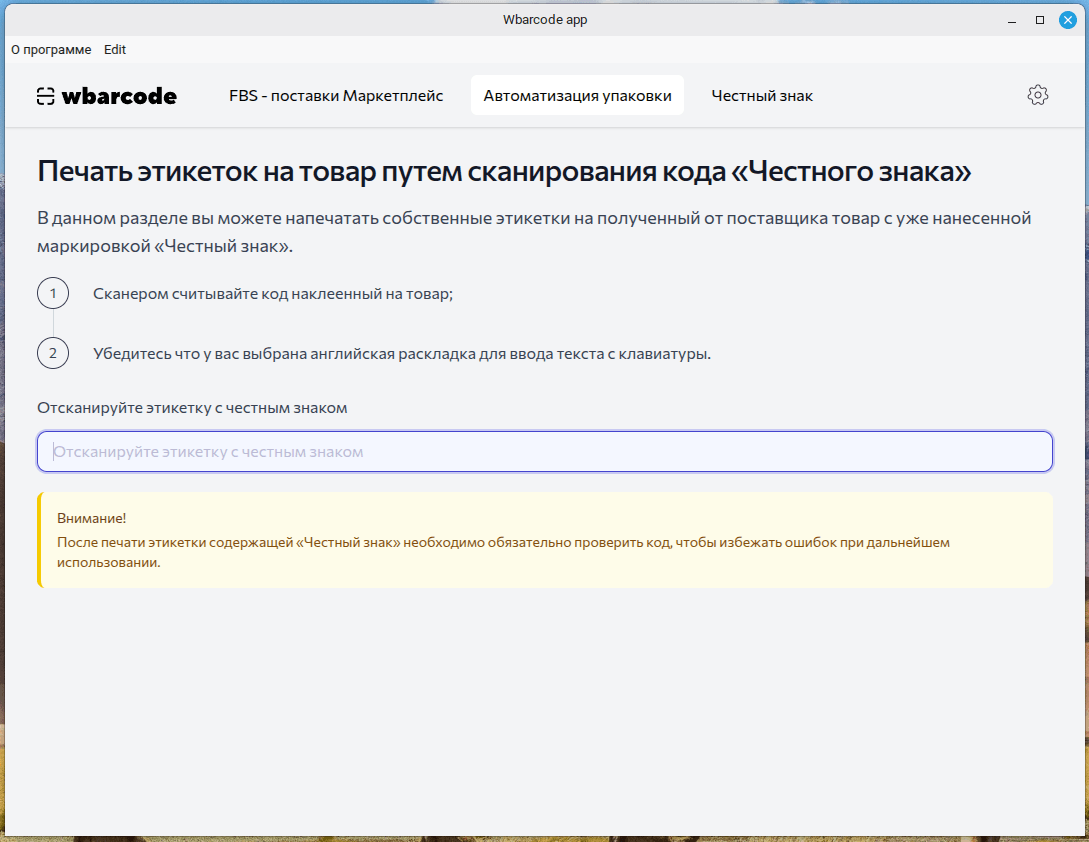Click the maximize icon in the title bar

(1040, 19)
